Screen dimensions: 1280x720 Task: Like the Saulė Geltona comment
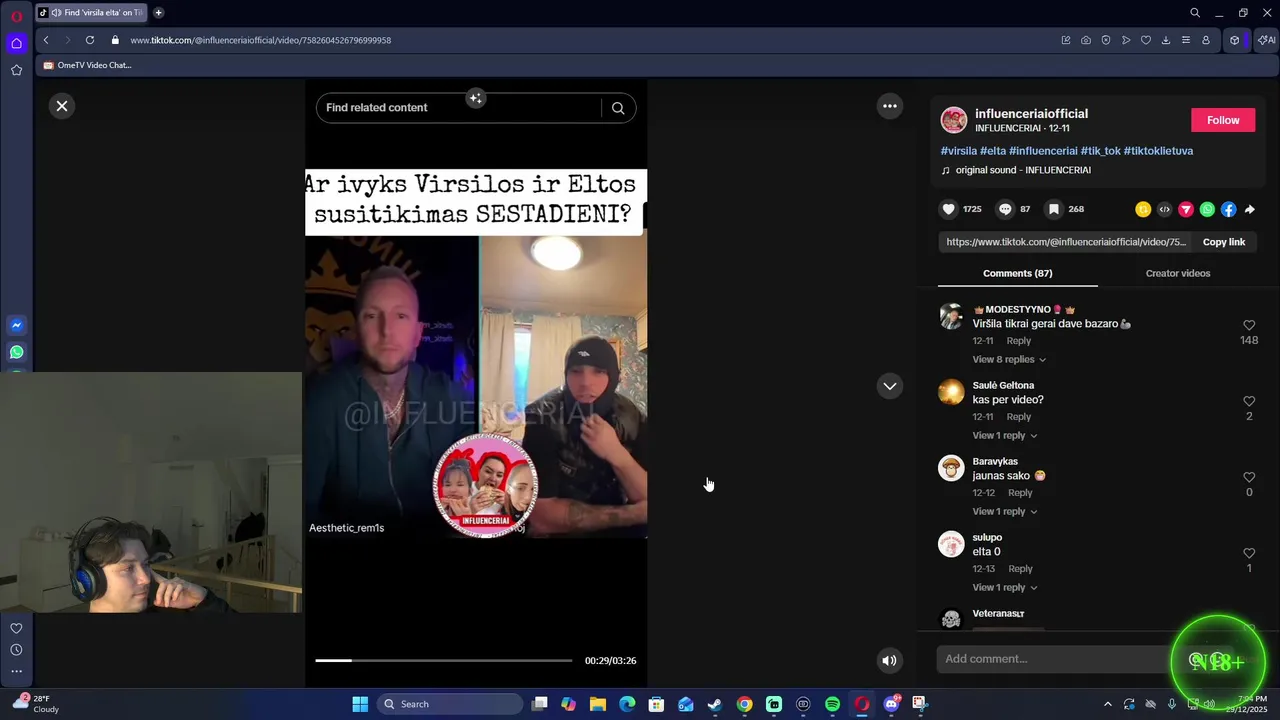coord(1249,401)
